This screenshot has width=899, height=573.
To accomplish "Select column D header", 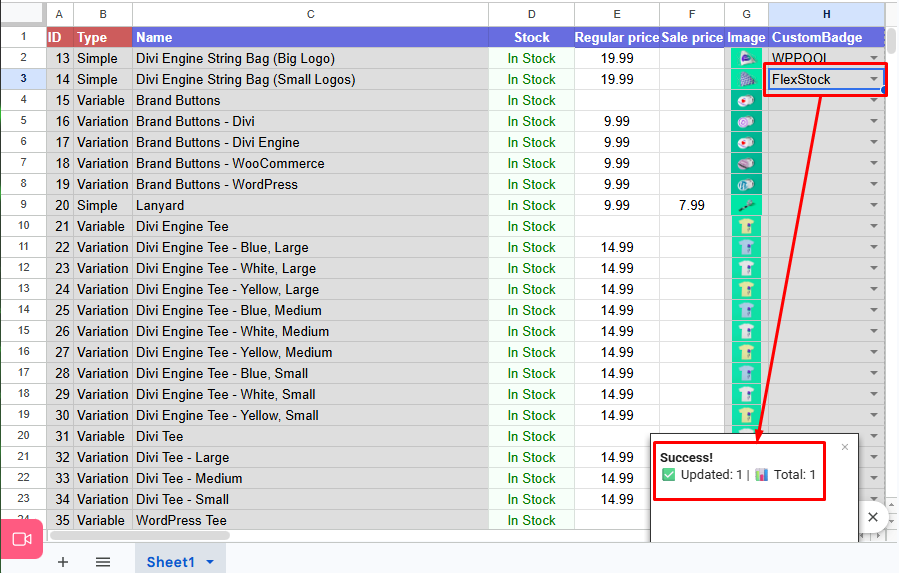I will pos(531,14).
